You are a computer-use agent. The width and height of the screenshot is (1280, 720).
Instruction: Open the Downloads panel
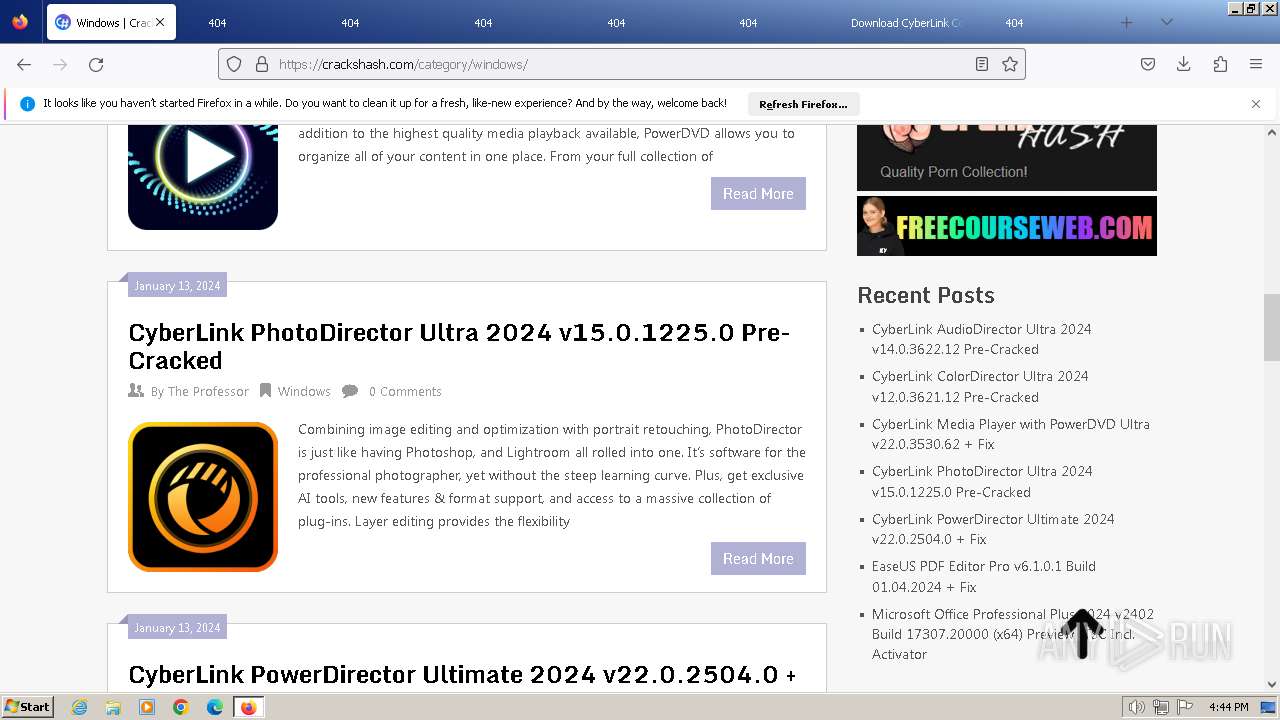(x=1184, y=64)
